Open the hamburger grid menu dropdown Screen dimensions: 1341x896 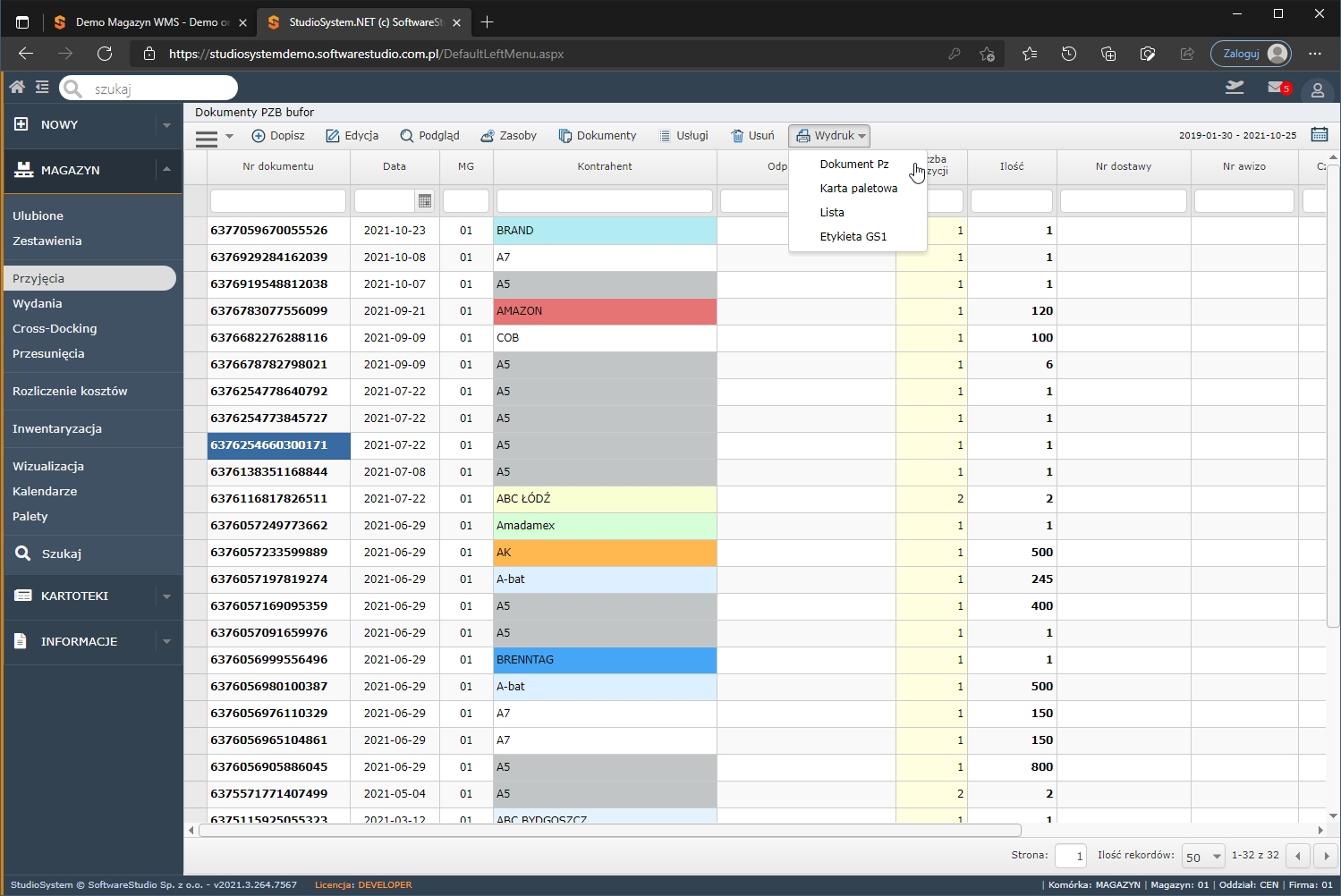(214, 137)
